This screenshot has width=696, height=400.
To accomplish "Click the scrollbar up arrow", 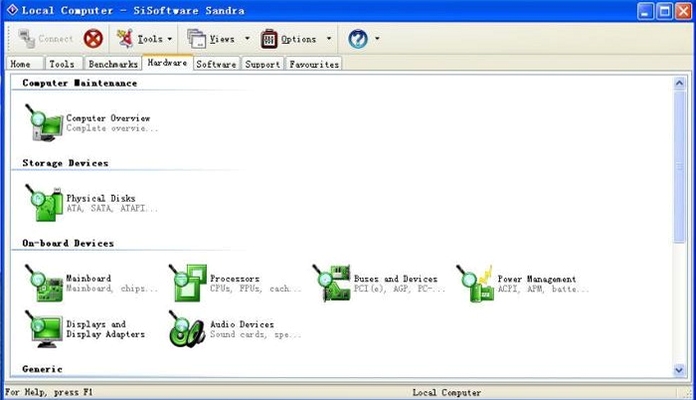I will point(679,83).
